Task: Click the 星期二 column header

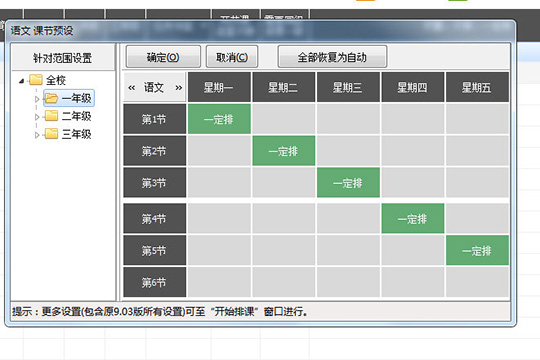Action: [x=283, y=87]
